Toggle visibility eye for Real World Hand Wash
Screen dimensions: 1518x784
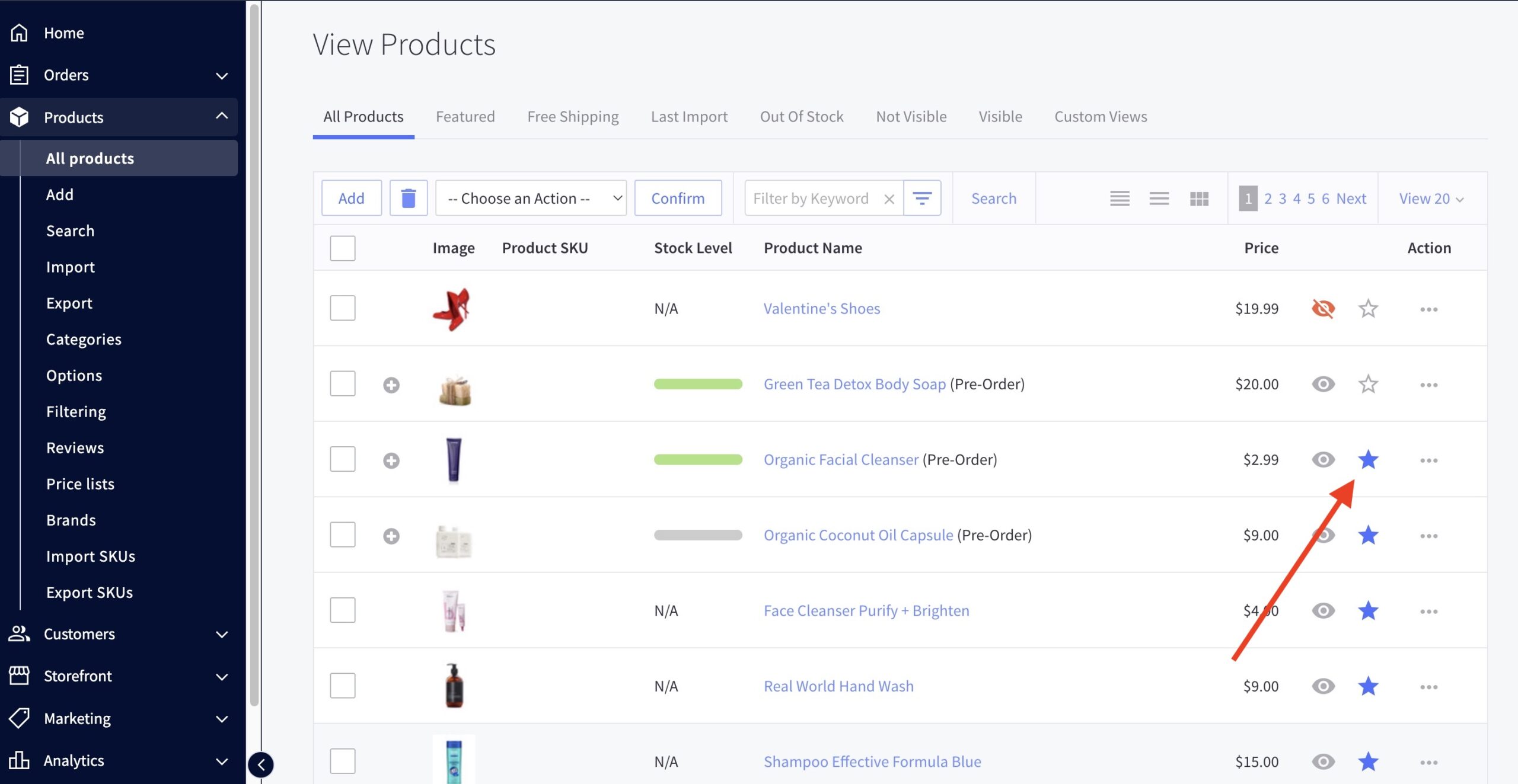click(1322, 686)
